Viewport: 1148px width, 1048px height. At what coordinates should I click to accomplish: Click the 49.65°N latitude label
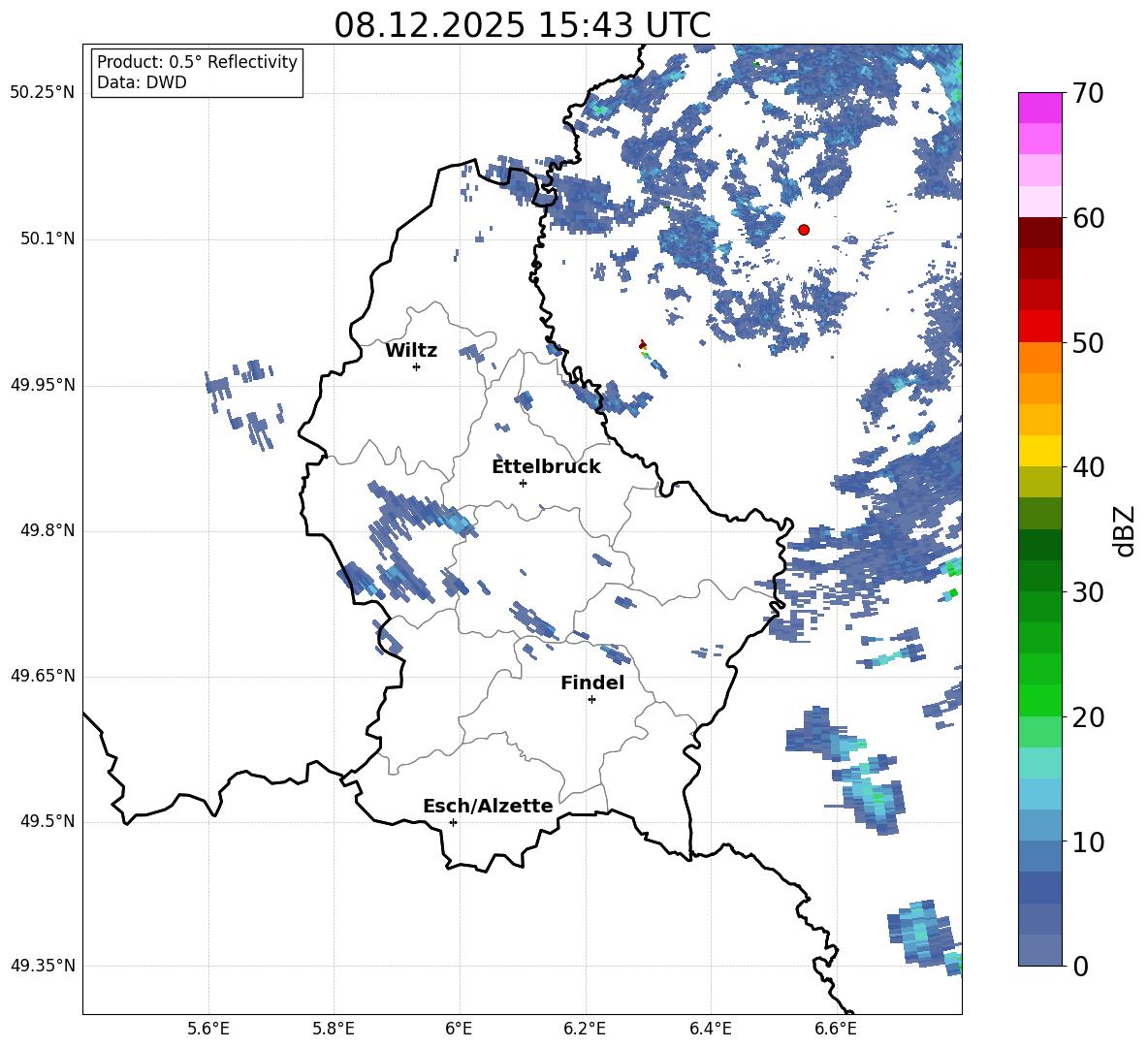click(43, 676)
